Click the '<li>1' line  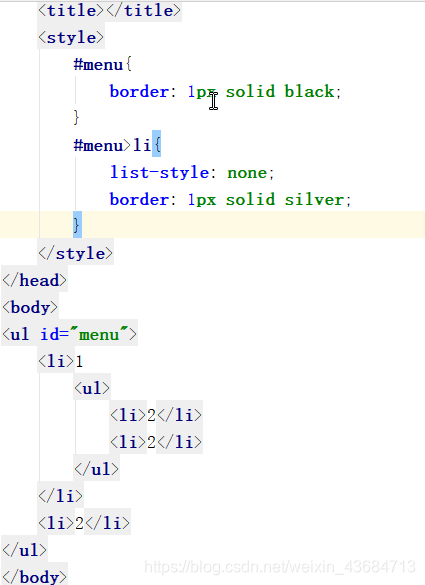[x=60, y=361]
